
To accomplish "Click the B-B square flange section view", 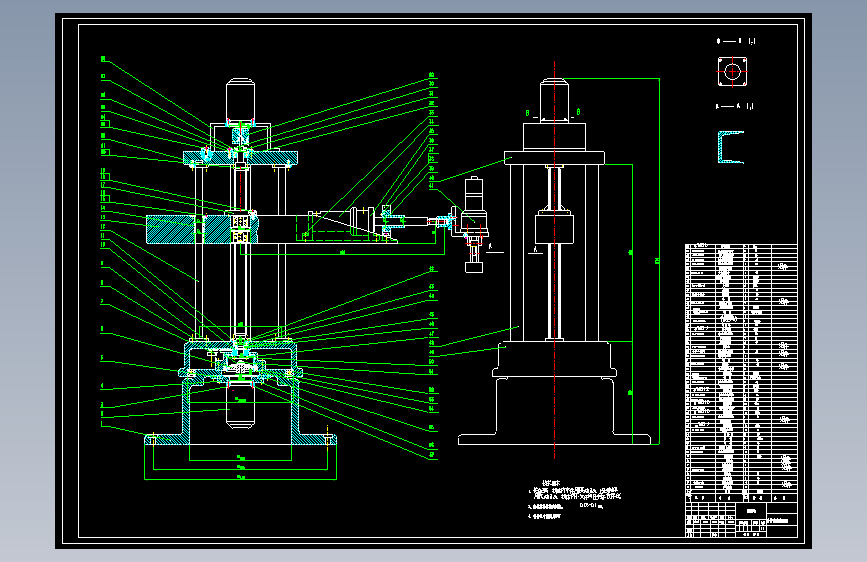I will [732, 71].
